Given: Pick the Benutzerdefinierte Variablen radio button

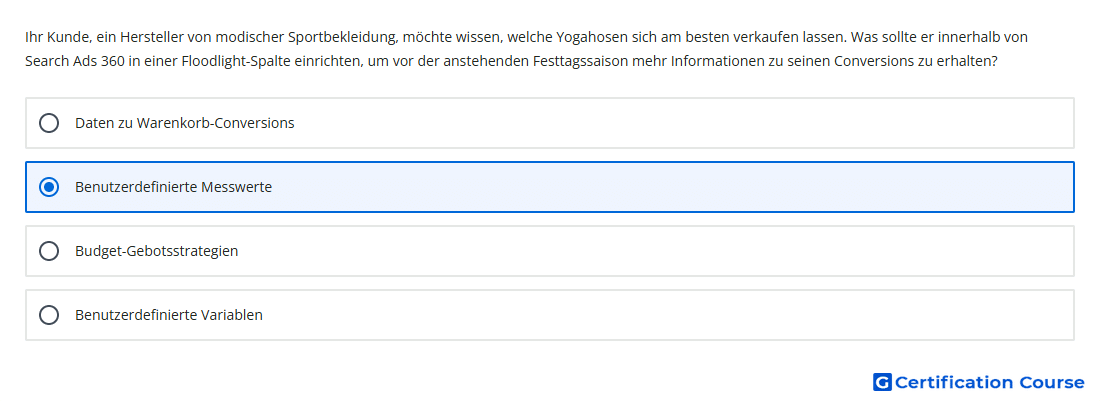Looking at the screenshot, I should (x=49, y=315).
